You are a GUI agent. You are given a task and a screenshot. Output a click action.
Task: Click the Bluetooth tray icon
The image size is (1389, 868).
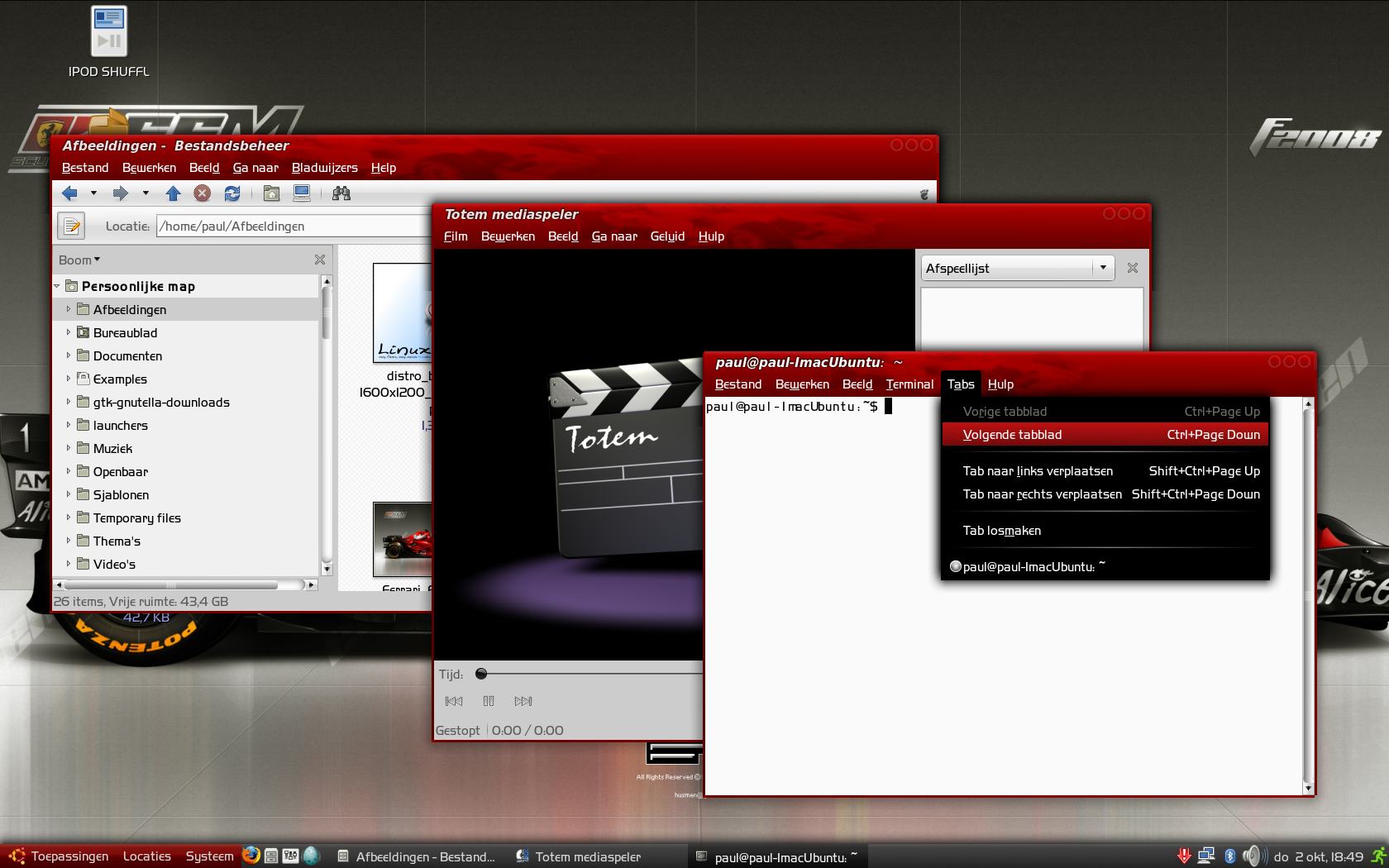point(1229,856)
